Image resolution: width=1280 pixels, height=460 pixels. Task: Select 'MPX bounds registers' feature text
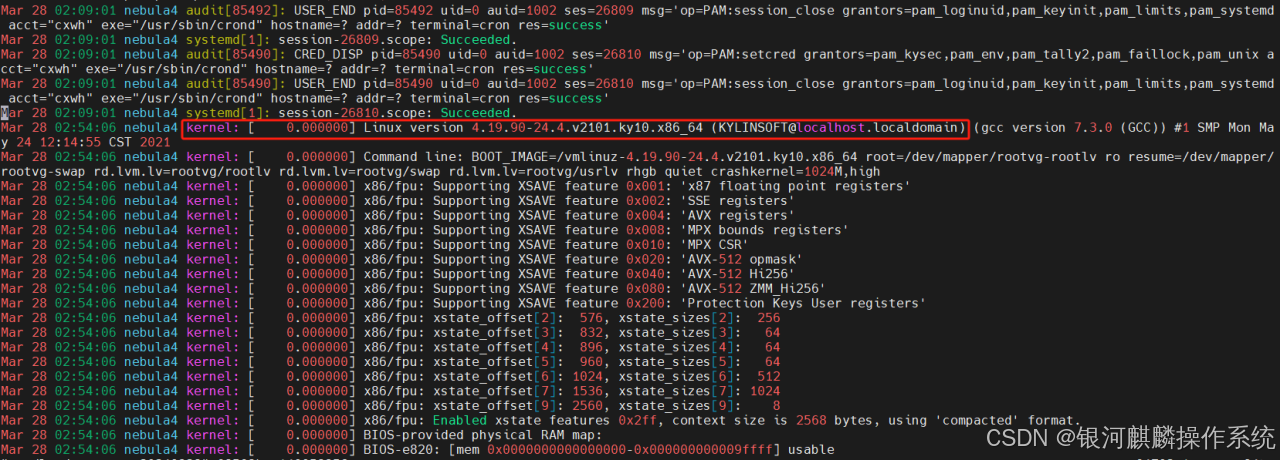pyautogui.click(x=765, y=230)
